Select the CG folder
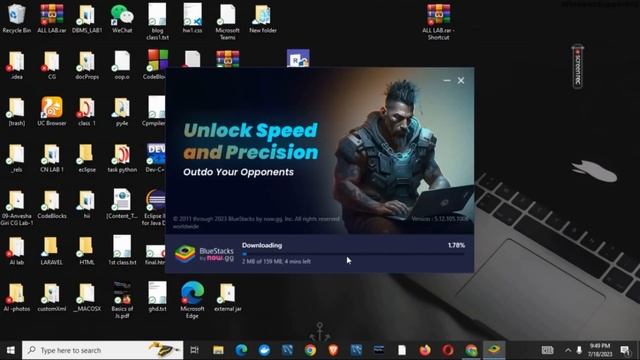640x360 pixels. [x=52, y=64]
